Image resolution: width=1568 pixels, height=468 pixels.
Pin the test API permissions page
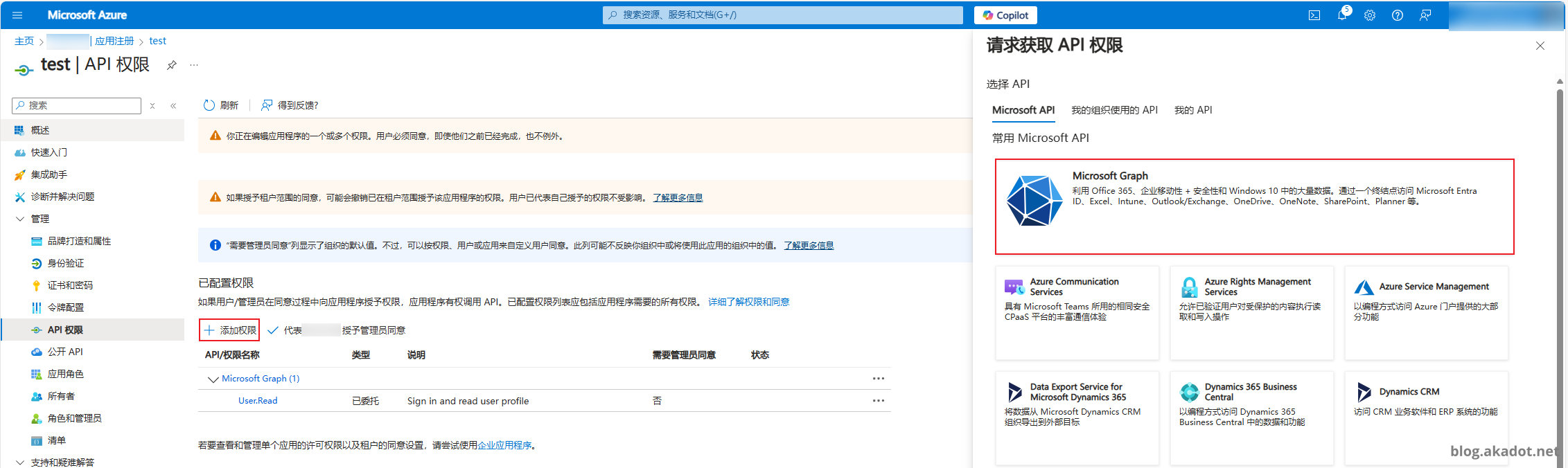click(171, 65)
